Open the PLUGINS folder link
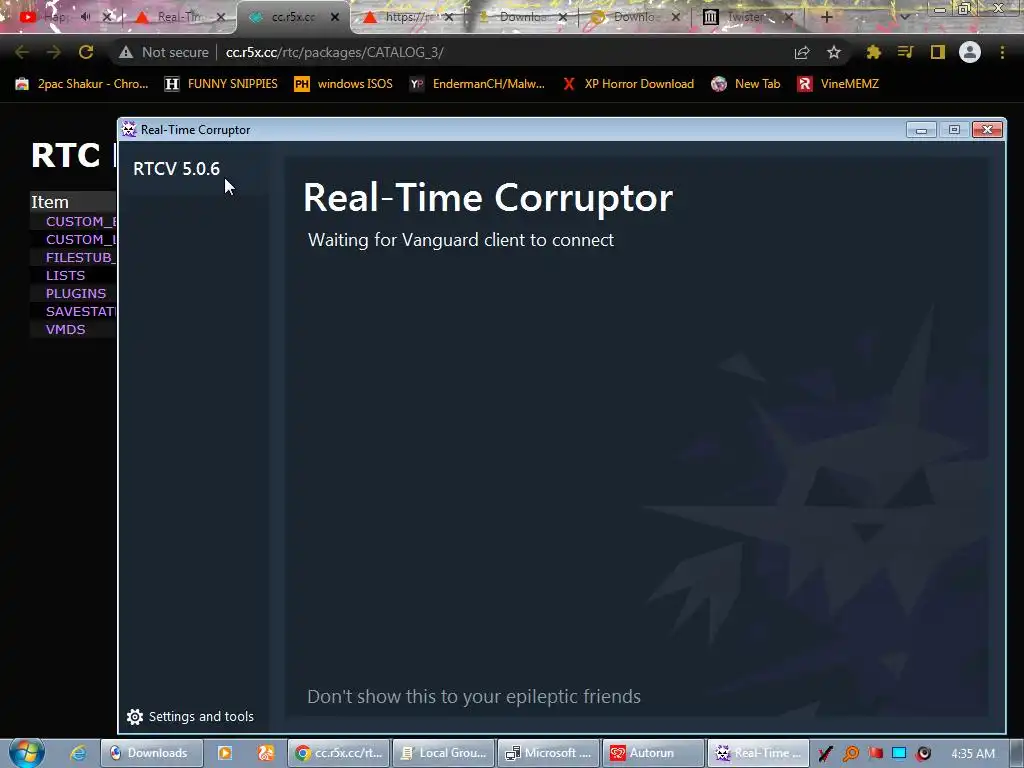Viewport: 1024px width, 768px height. pos(76,293)
